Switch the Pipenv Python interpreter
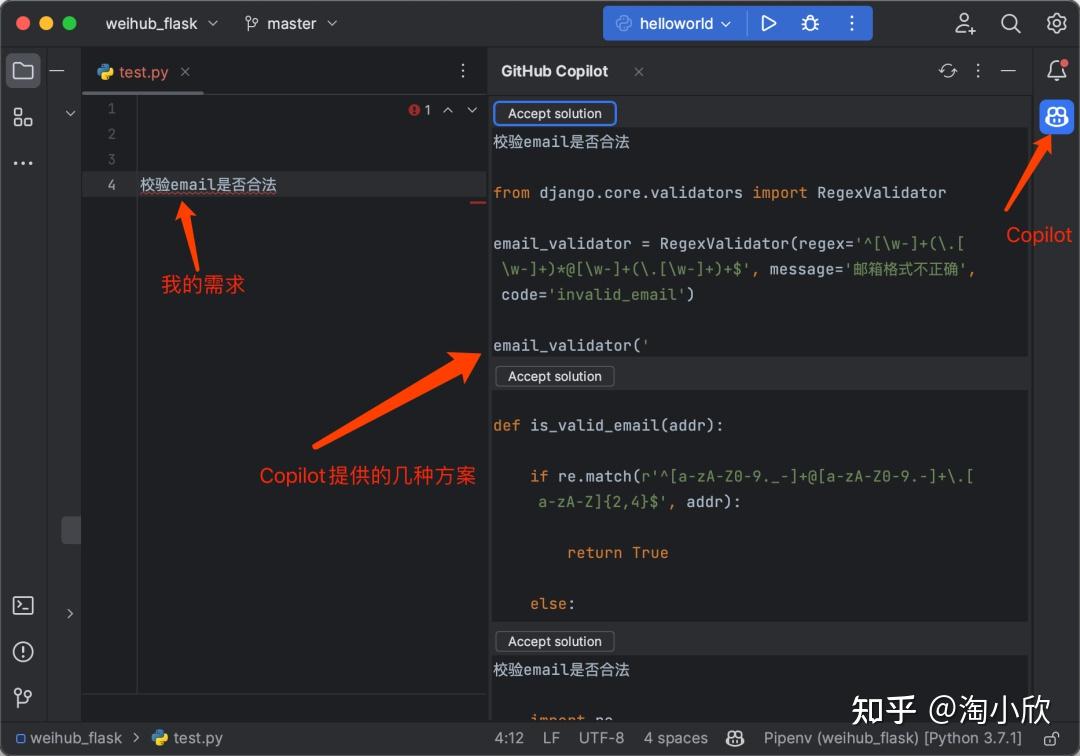Viewport: 1080px width, 756px height. 893,738
